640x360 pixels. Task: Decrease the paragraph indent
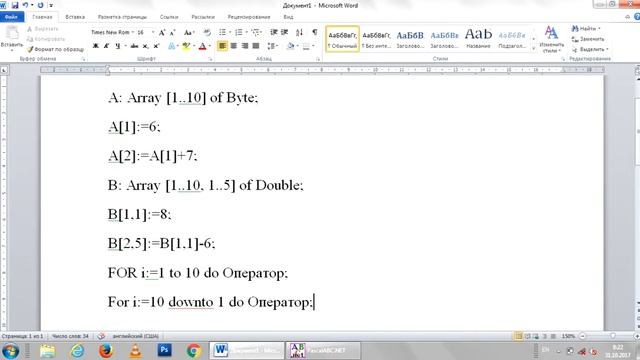274,32
